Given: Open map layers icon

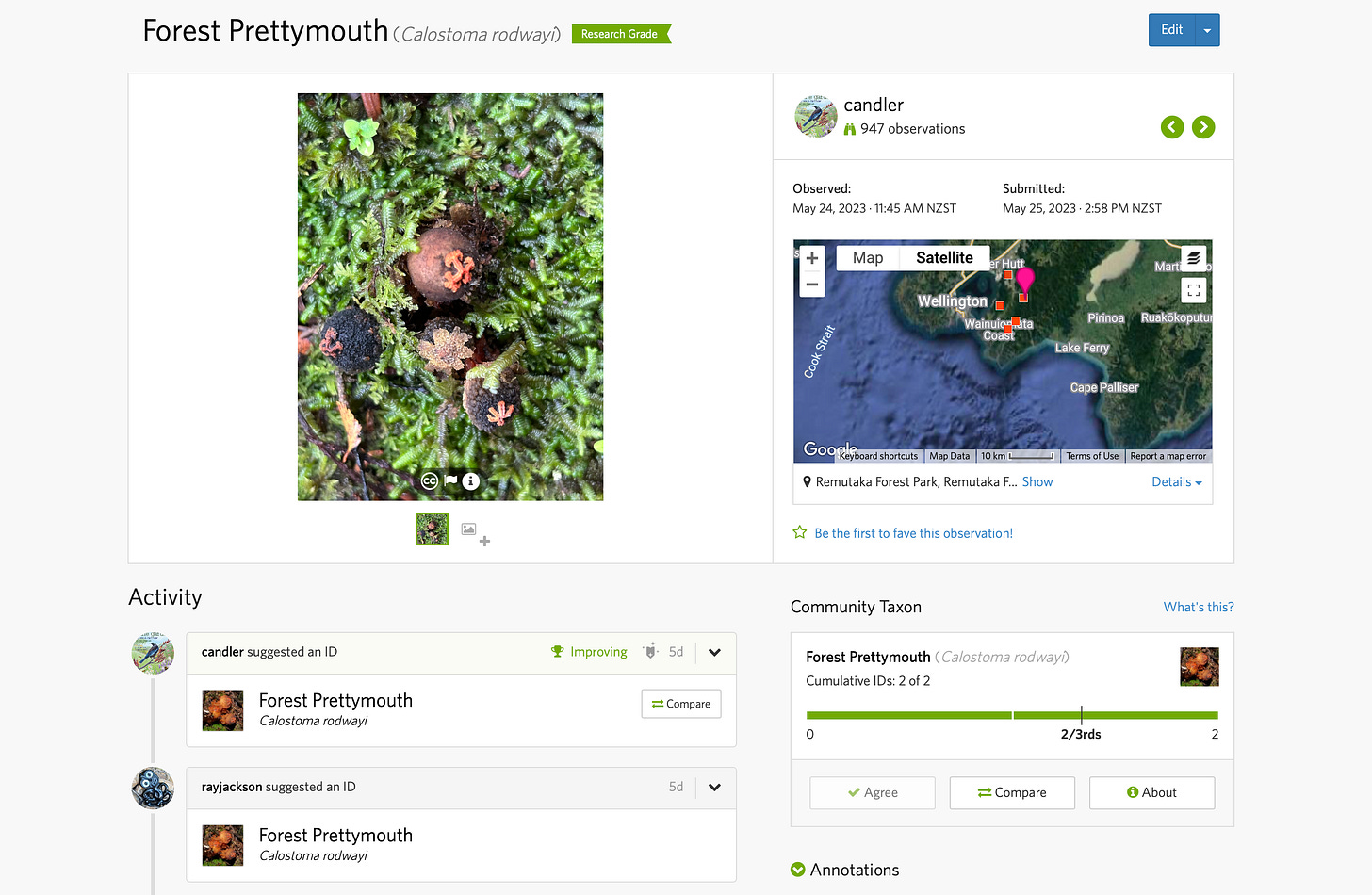Looking at the screenshot, I should pyautogui.click(x=1194, y=258).
